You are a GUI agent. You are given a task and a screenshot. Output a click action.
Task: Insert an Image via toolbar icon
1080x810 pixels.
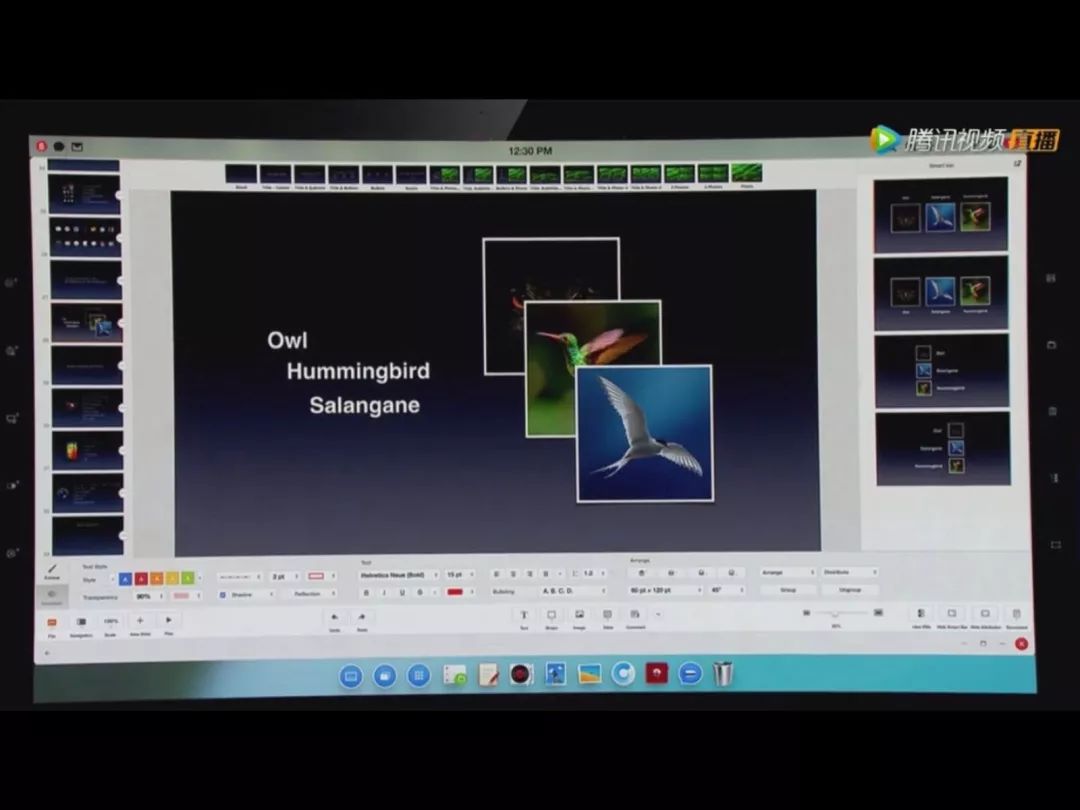(x=579, y=615)
